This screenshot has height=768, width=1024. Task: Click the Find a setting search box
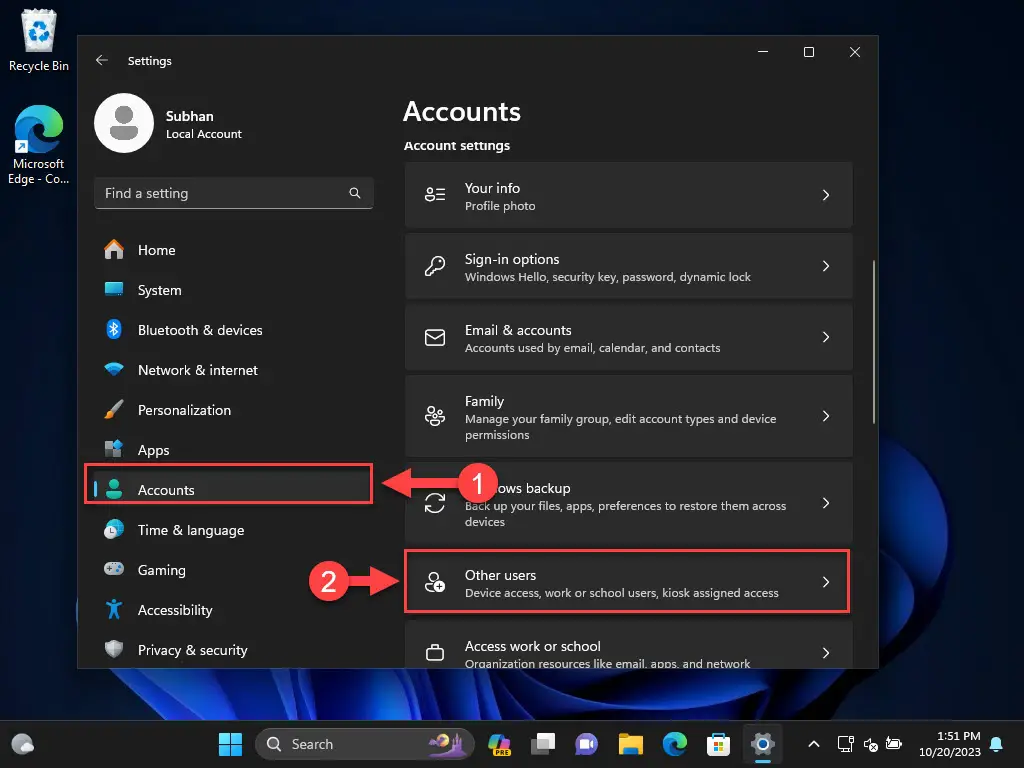(x=233, y=193)
